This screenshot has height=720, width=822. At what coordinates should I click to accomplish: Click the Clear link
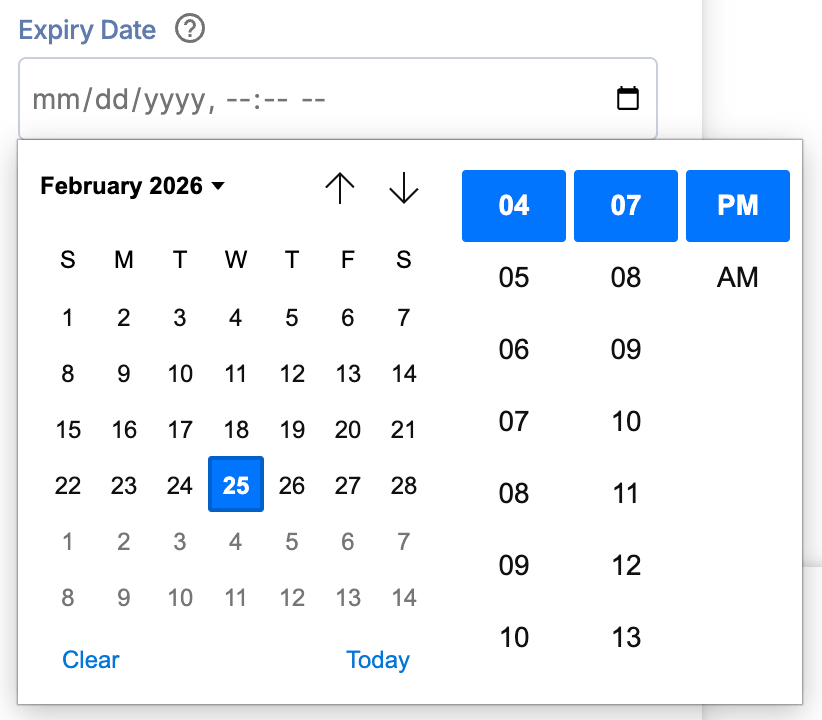[x=91, y=660]
